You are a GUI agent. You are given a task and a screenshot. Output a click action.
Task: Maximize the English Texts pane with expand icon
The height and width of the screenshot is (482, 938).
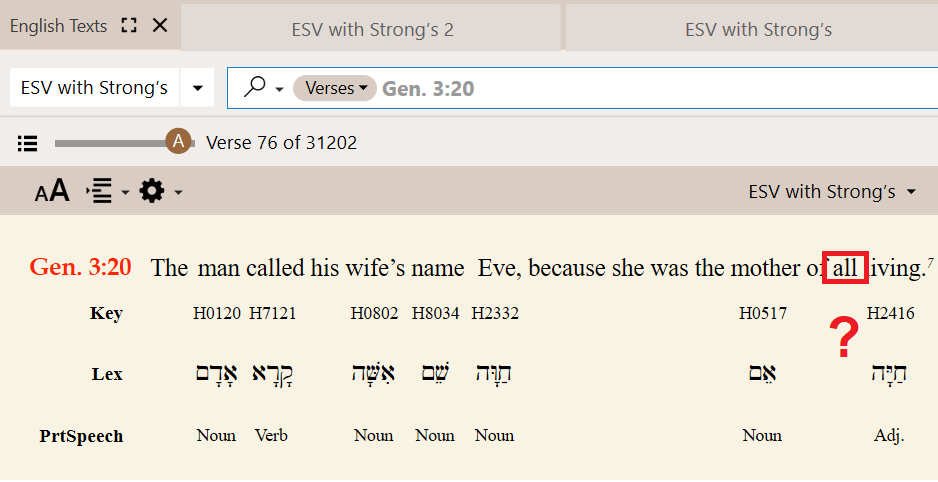129,25
